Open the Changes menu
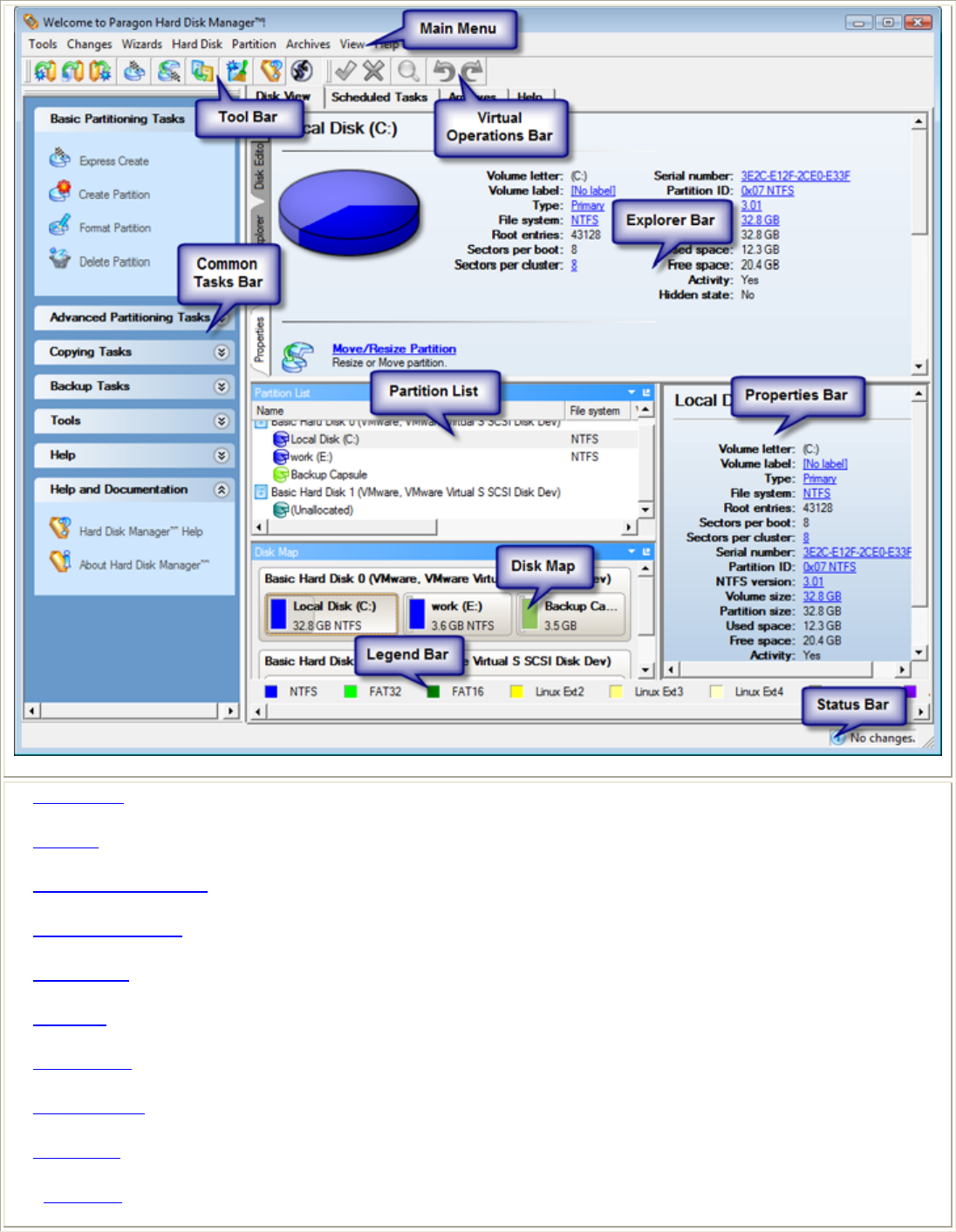 90,44
